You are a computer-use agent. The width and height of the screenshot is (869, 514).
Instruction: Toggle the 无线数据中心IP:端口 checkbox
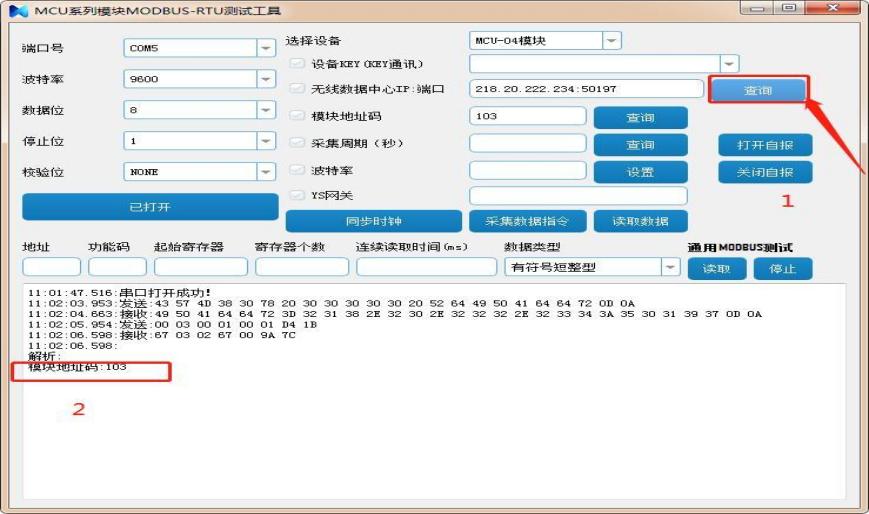[296, 90]
